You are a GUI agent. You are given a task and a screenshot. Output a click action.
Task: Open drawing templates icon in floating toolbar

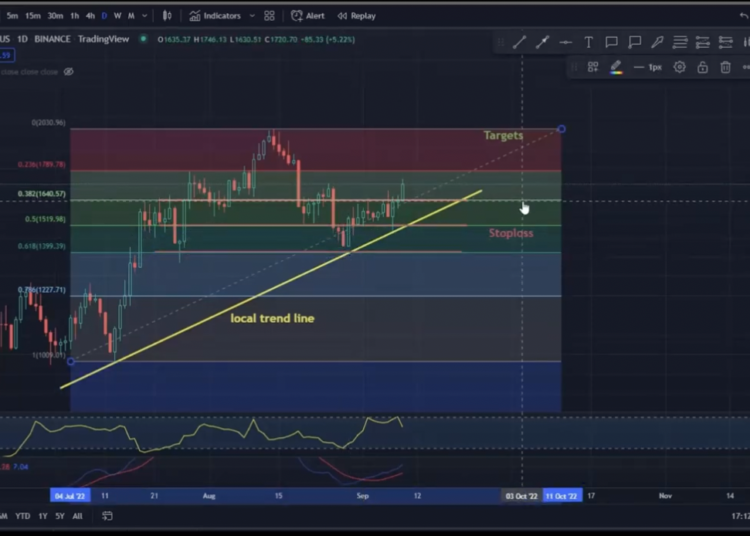point(593,67)
